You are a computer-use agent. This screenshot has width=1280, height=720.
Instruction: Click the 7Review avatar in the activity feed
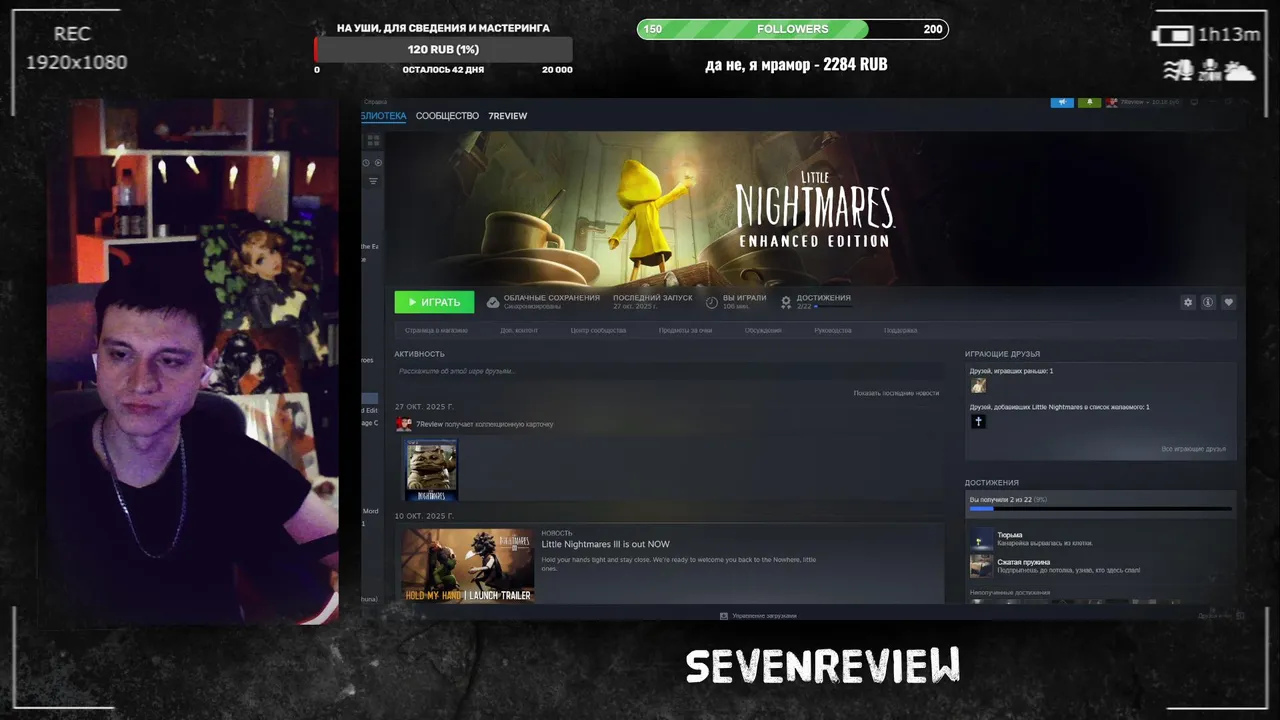point(404,424)
